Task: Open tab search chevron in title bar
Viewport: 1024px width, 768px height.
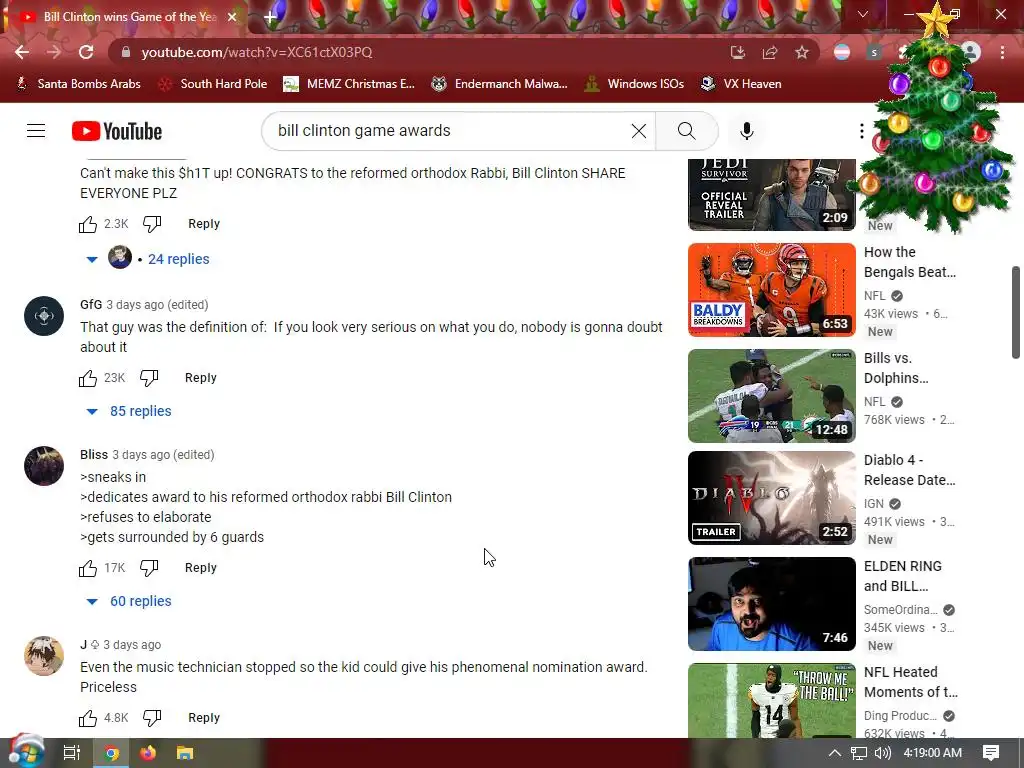Action: (863, 14)
